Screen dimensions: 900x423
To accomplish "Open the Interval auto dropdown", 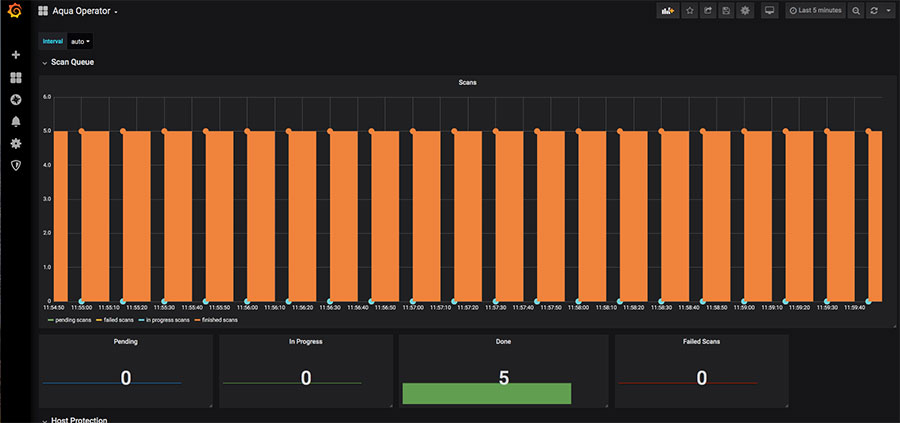I will pos(80,41).
